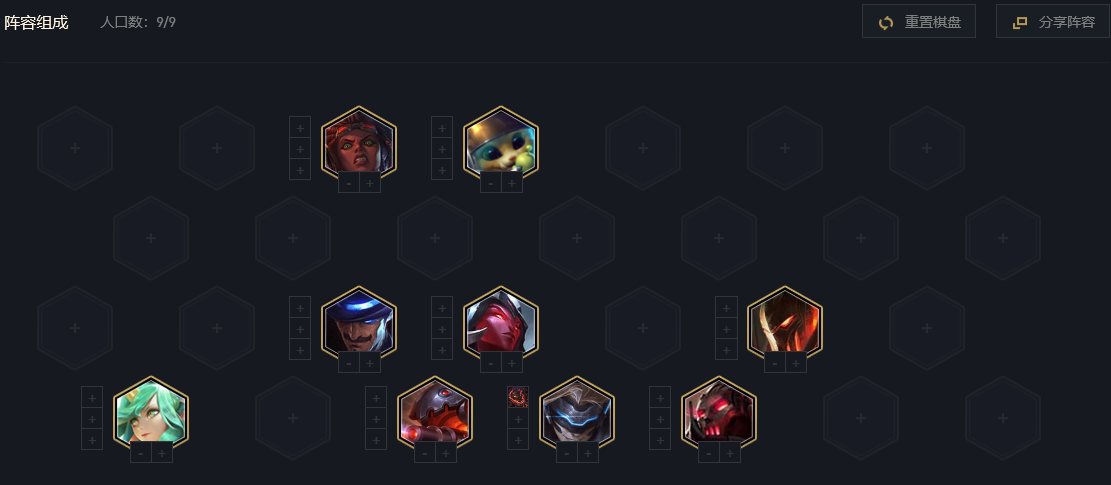Increase star level with plus under Teemo
This screenshot has height=485, width=1111.
512,183
